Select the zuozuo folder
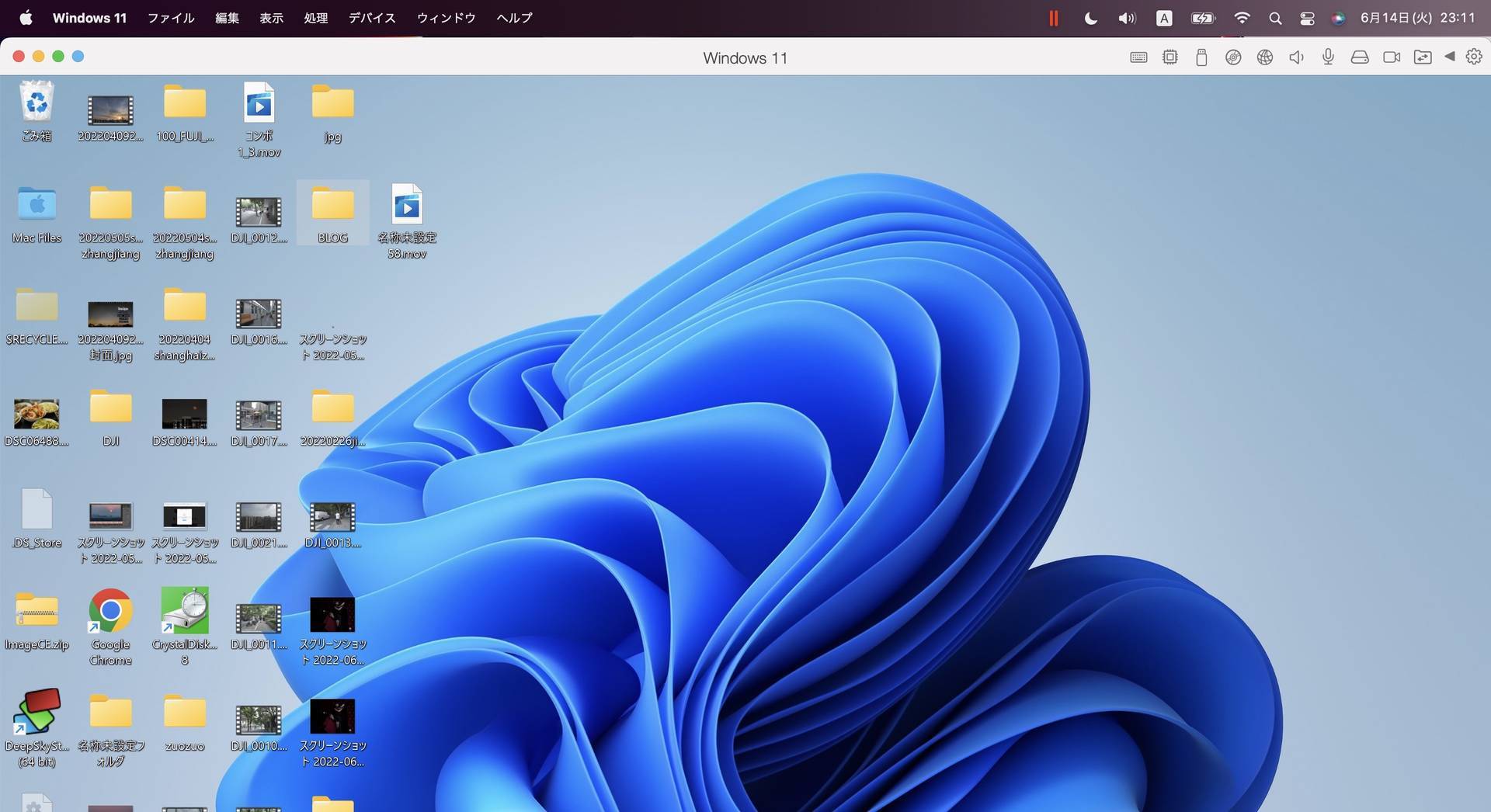Image resolution: width=1491 pixels, height=812 pixels. 185,724
